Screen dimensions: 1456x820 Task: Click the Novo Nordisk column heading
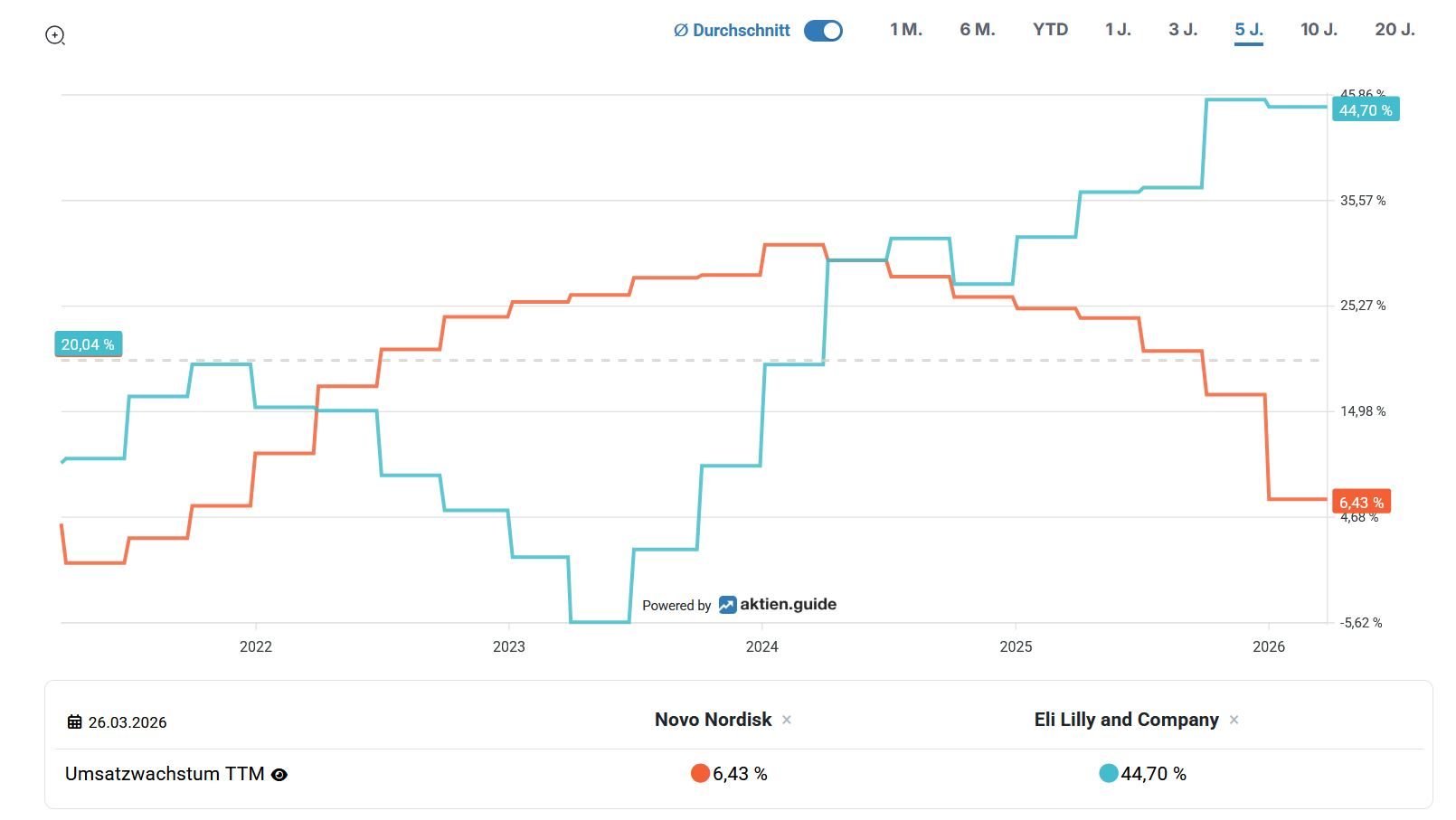point(713,720)
